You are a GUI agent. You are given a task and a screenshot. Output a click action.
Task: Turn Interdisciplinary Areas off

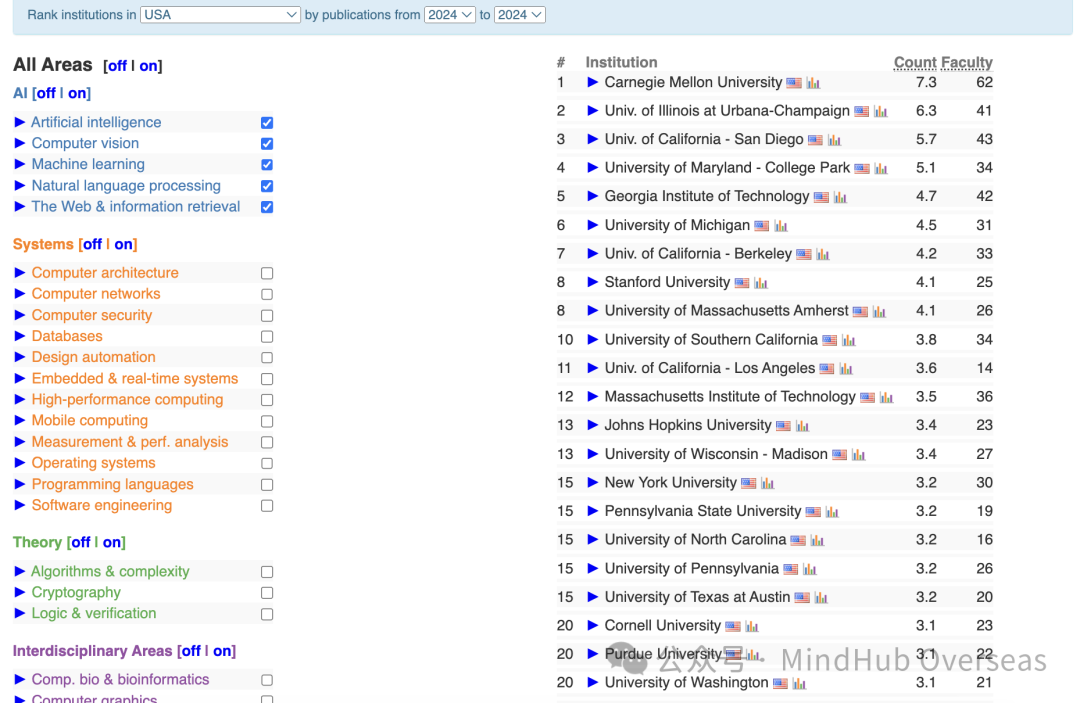coord(191,651)
